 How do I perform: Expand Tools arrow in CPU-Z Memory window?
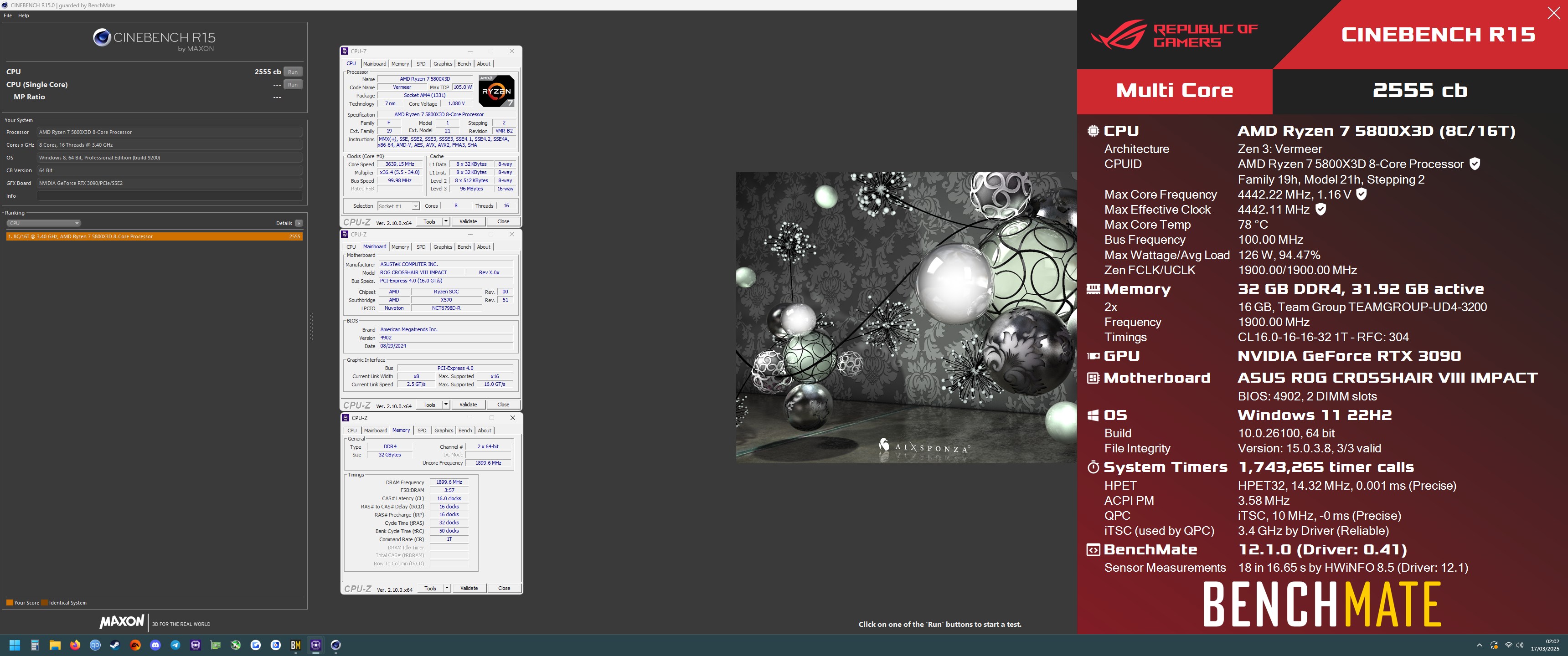(447, 589)
